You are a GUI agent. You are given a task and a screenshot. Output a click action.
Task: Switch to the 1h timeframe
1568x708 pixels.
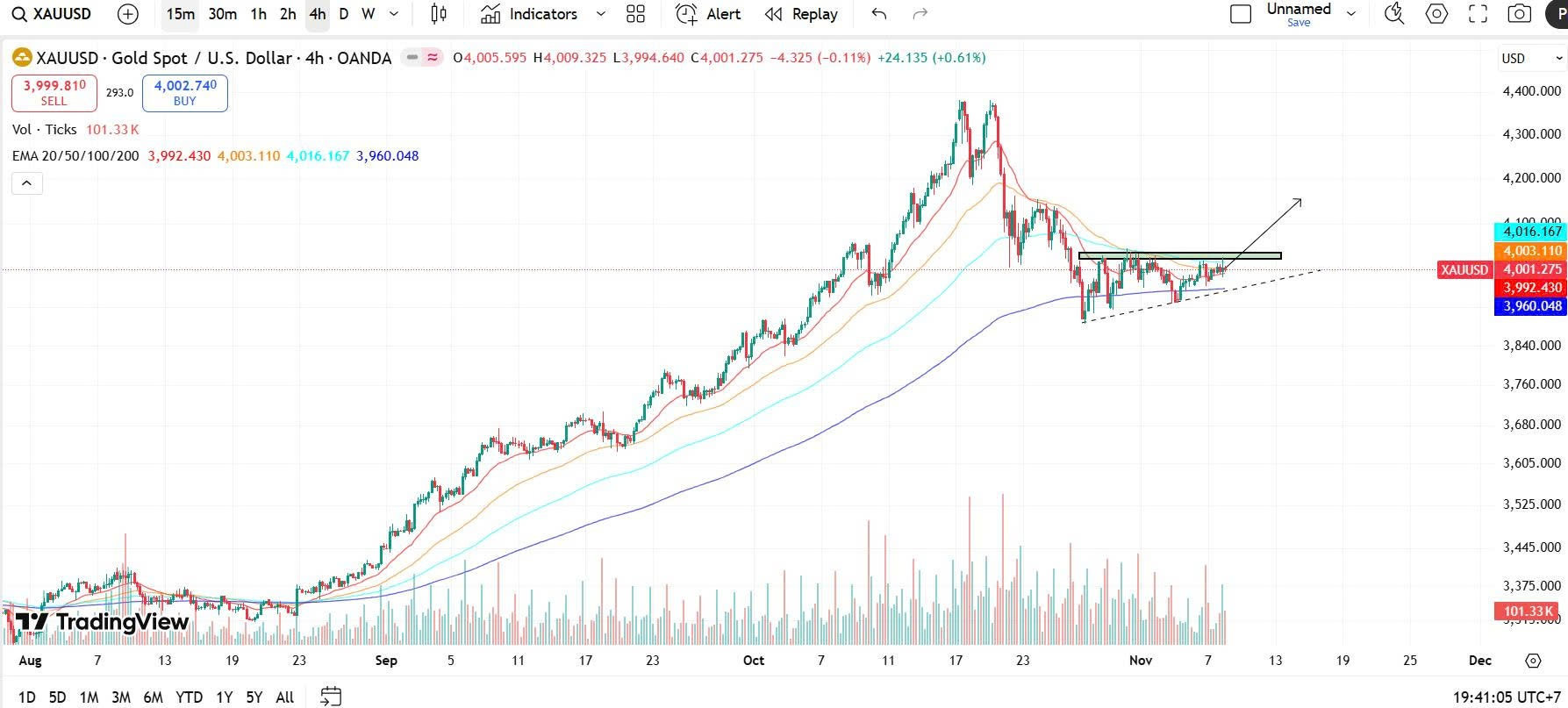pyautogui.click(x=258, y=14)
